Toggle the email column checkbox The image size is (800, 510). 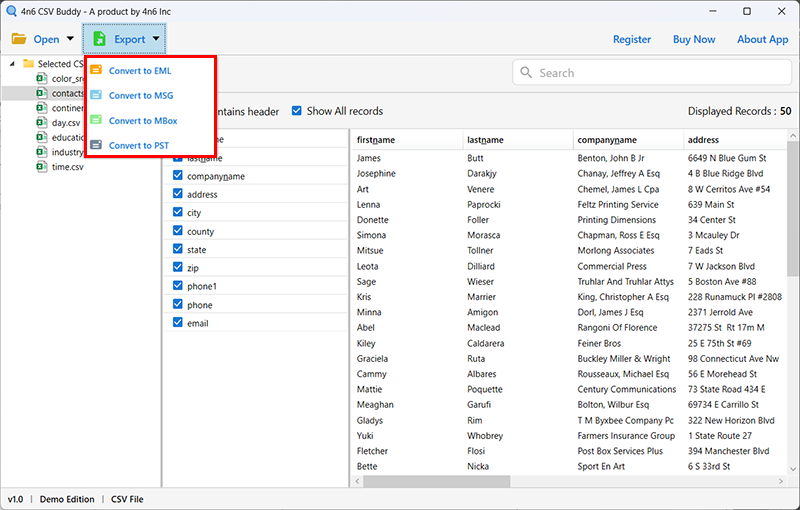178,322
